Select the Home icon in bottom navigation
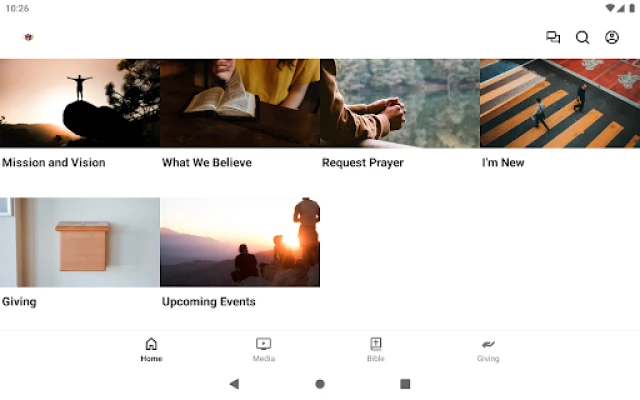The width and height of the screenshot is (640, 400). coord(151,344)
